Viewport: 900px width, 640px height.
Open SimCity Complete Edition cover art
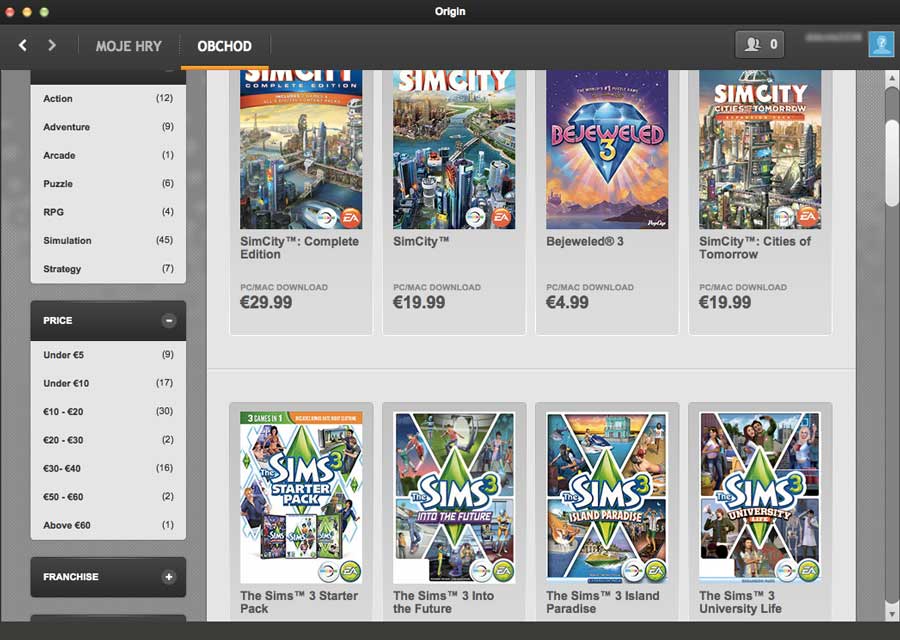(301, 150)
